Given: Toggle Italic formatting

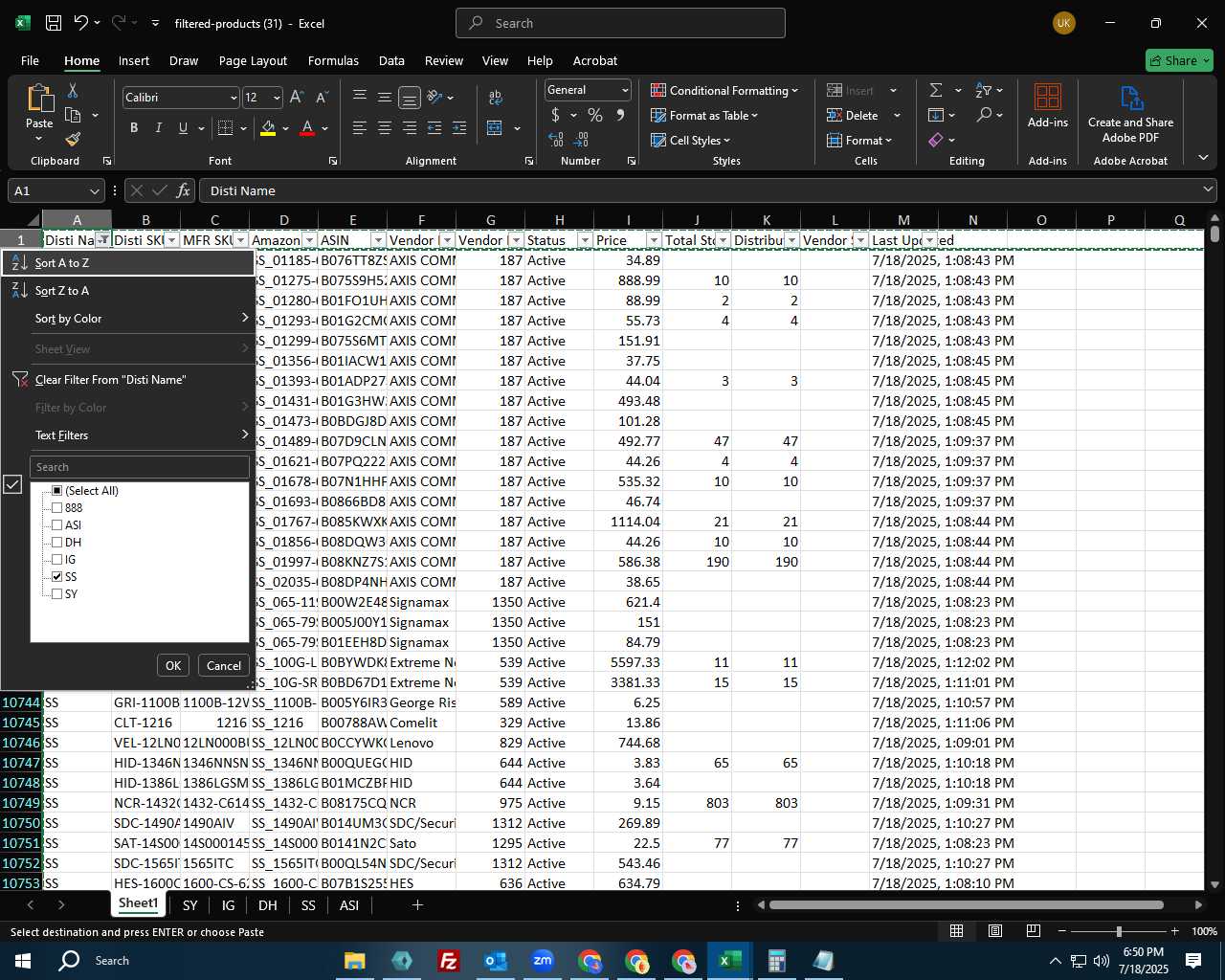Looking at the screenshot, I should (x=158, y=127).
